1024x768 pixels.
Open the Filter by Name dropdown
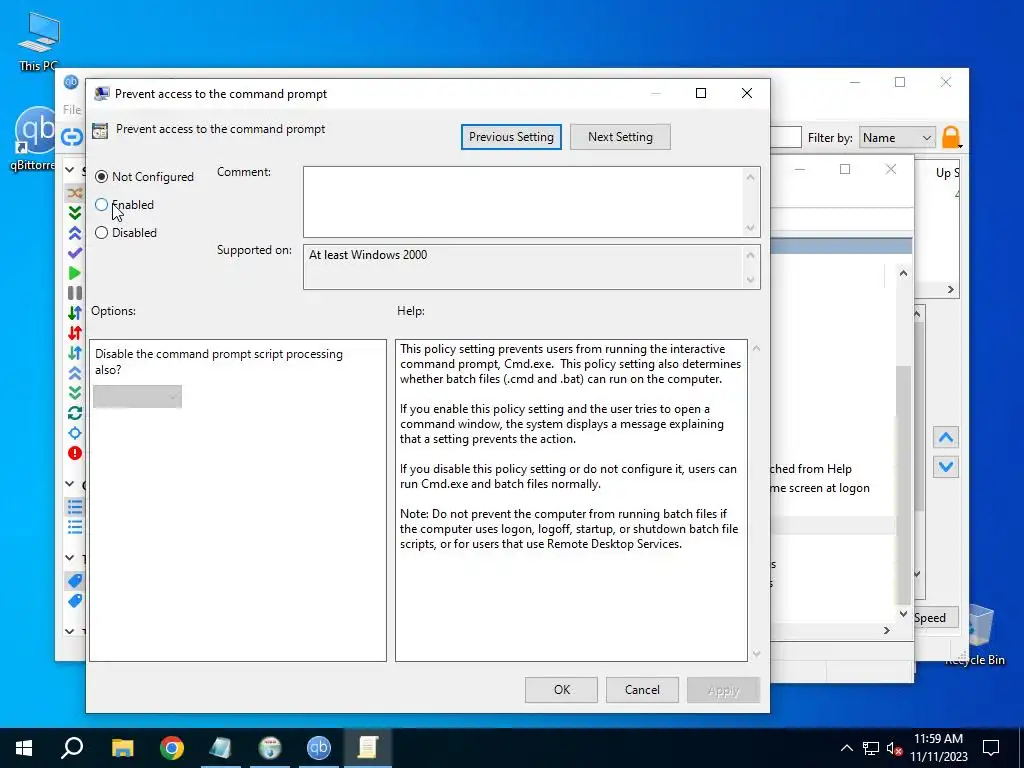tap(897, 138)
